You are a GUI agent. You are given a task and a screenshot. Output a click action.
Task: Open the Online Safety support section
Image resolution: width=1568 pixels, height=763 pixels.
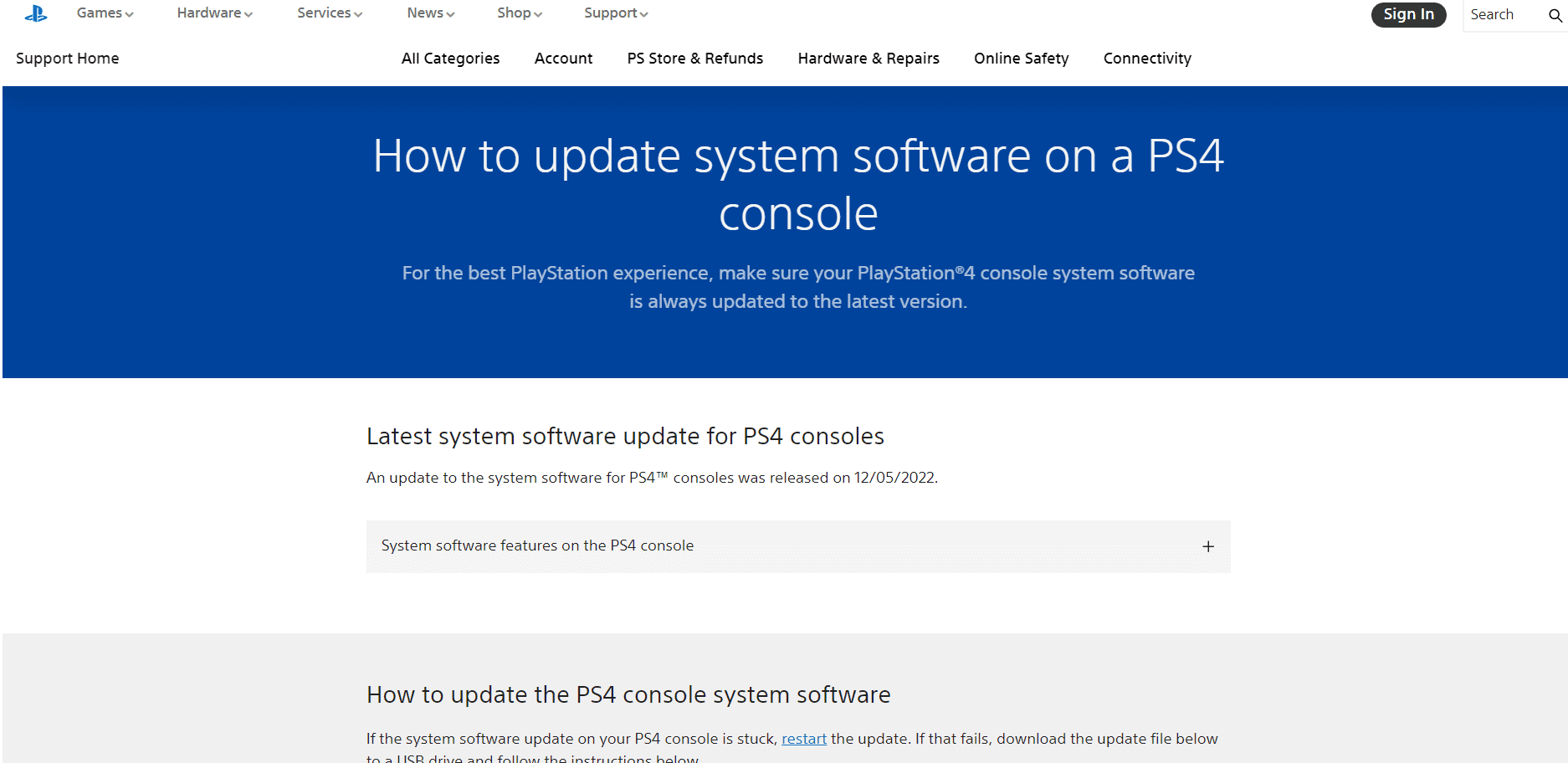click(1021, 58)
